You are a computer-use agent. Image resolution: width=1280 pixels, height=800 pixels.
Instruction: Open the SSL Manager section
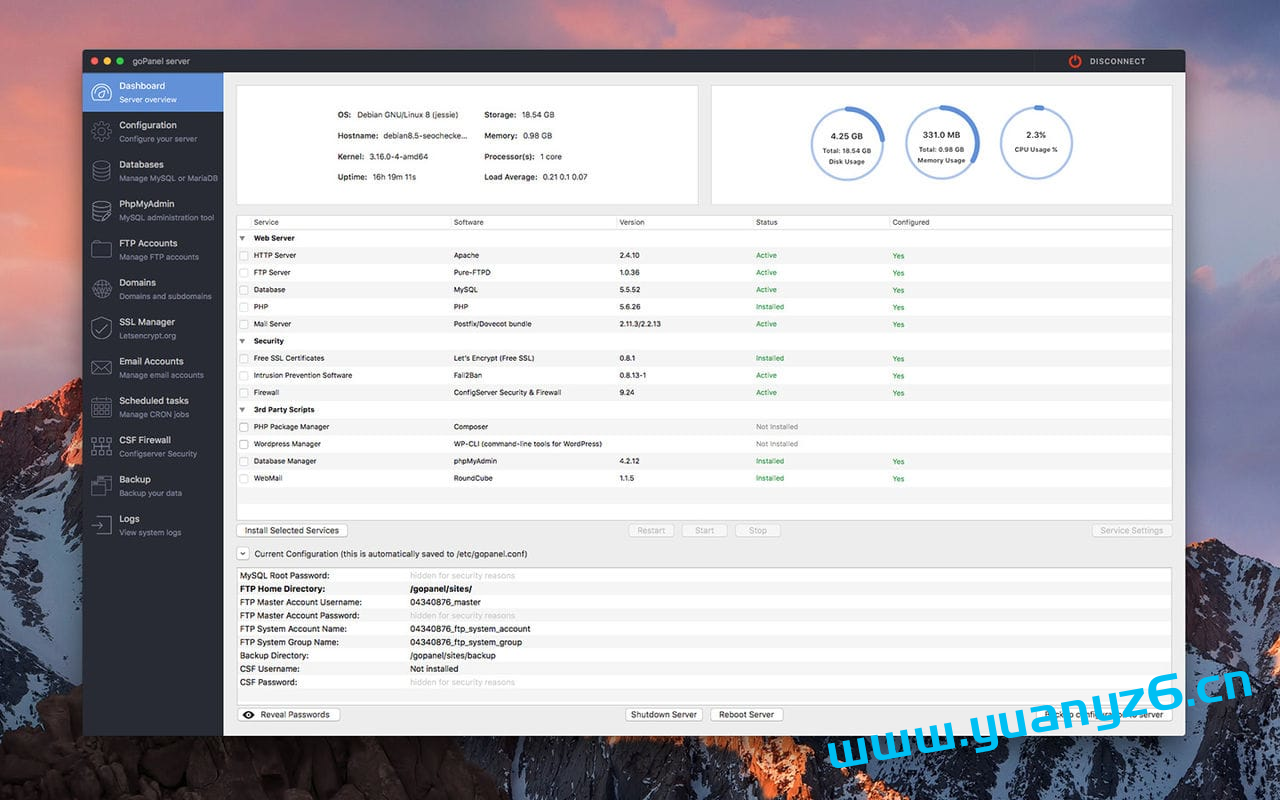(153, 328)
